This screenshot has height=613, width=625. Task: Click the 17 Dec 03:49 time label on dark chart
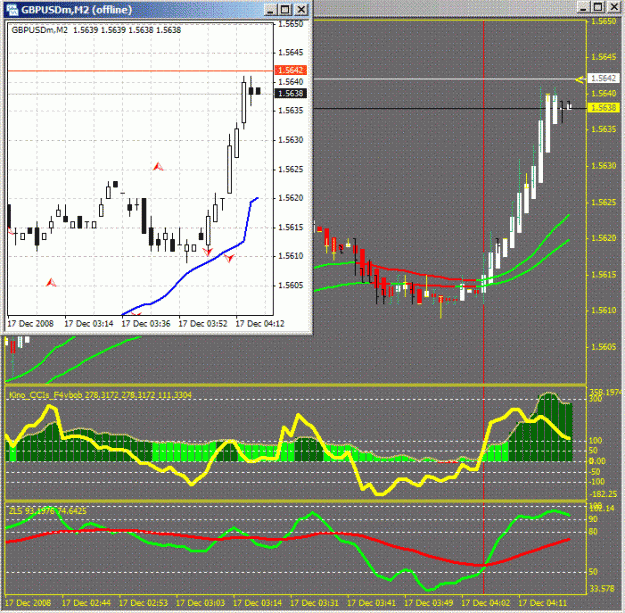coord(428,603)
